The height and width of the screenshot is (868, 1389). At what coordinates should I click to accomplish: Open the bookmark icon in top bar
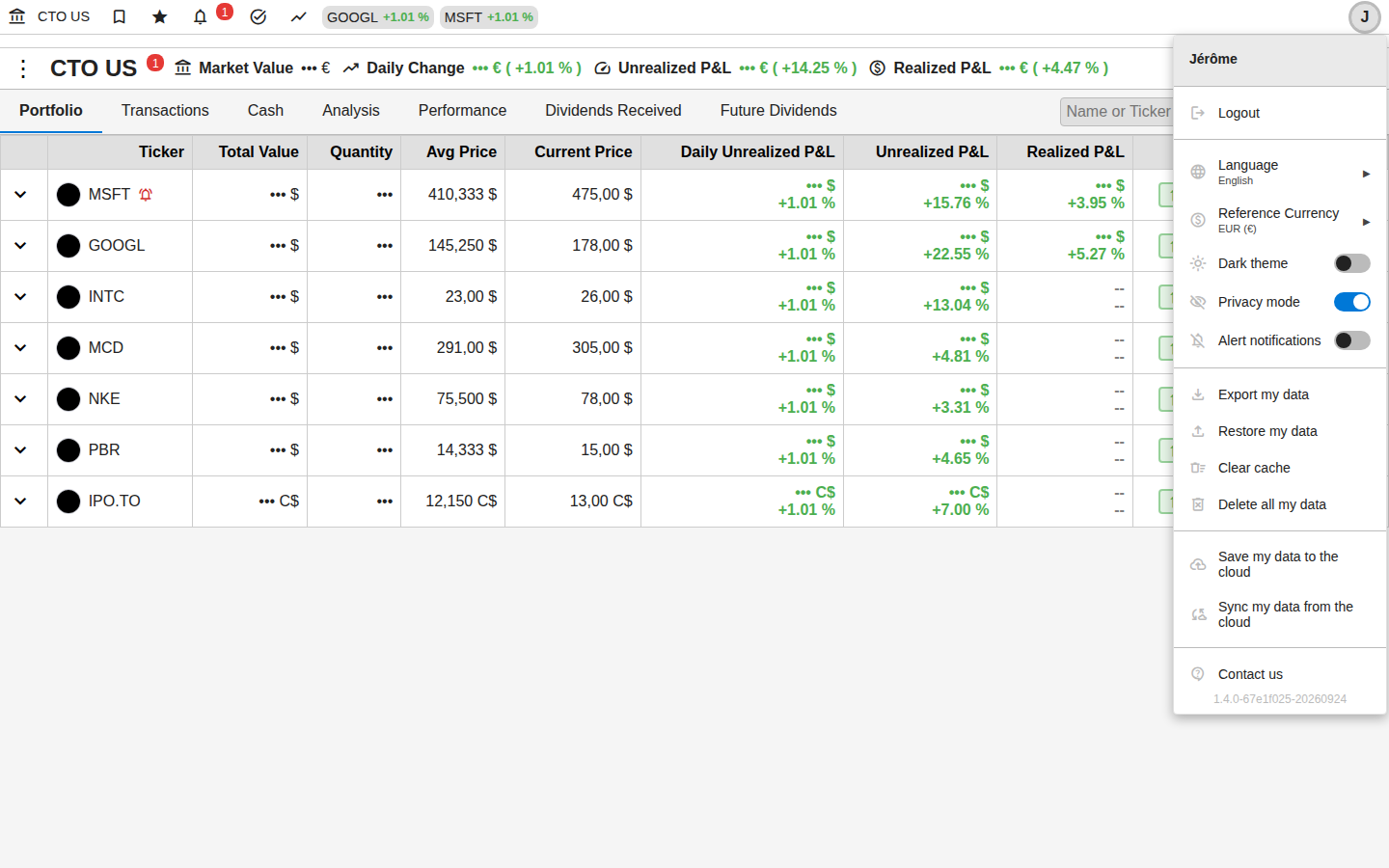(x=120, y=16)
